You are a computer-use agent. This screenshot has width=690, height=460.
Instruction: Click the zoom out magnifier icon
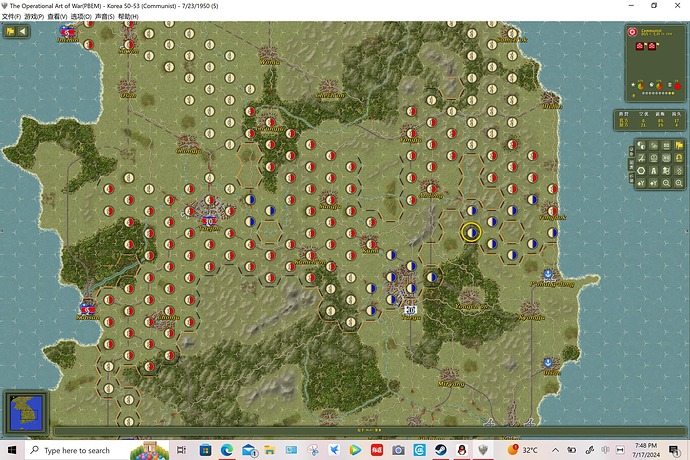pos(665,183)
